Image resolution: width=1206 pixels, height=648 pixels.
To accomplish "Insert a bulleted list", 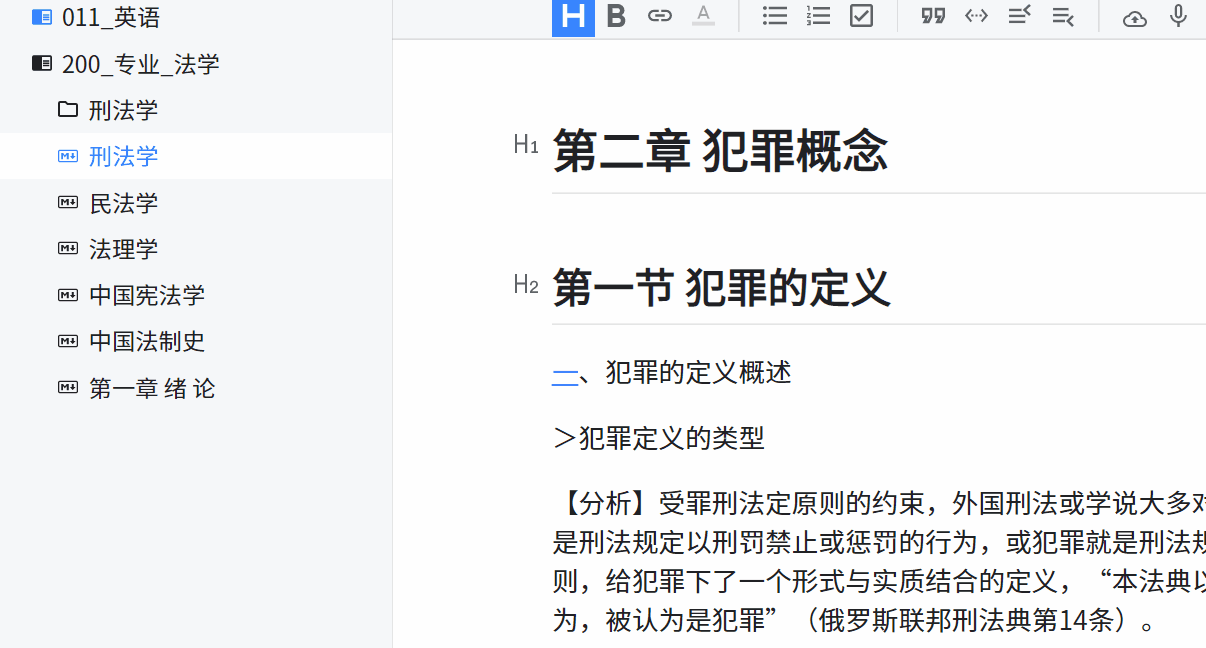I will [x=775, y=16].
